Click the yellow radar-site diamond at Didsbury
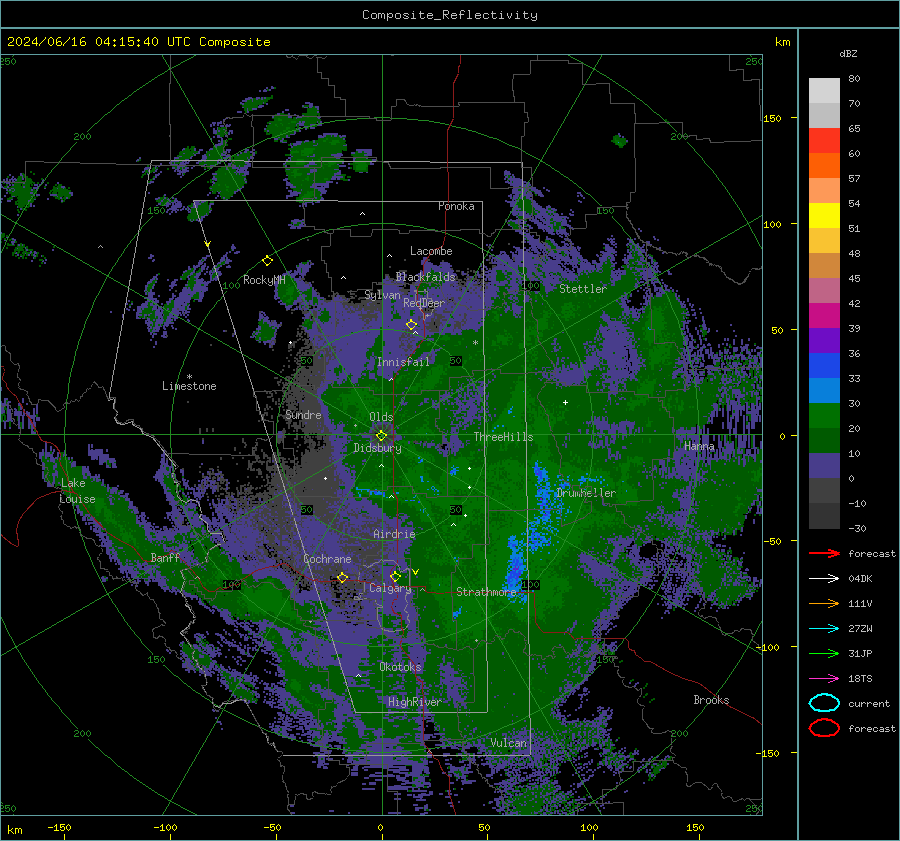Screen dimensions: 900x841 click(381, 436)
